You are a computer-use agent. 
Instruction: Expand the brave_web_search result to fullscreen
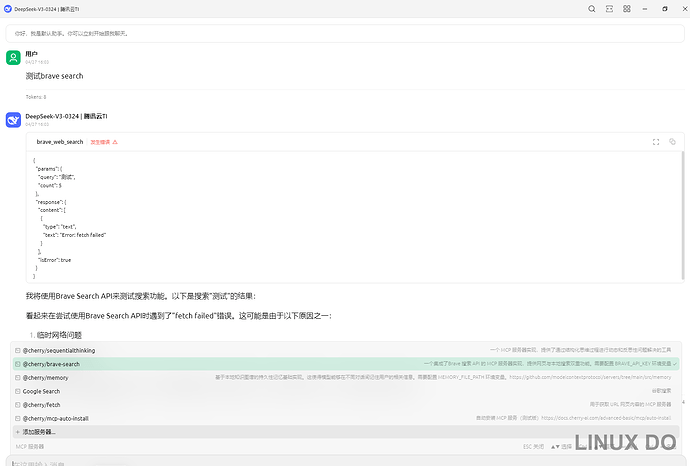[656, 142]
